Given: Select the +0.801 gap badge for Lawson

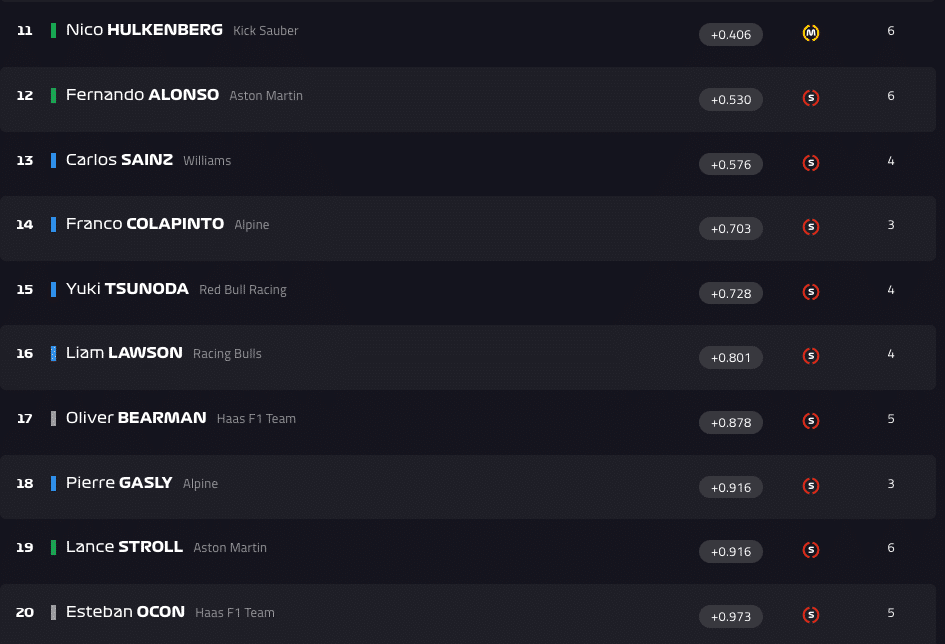Looking at the screenshot, I should coord(731,358).
